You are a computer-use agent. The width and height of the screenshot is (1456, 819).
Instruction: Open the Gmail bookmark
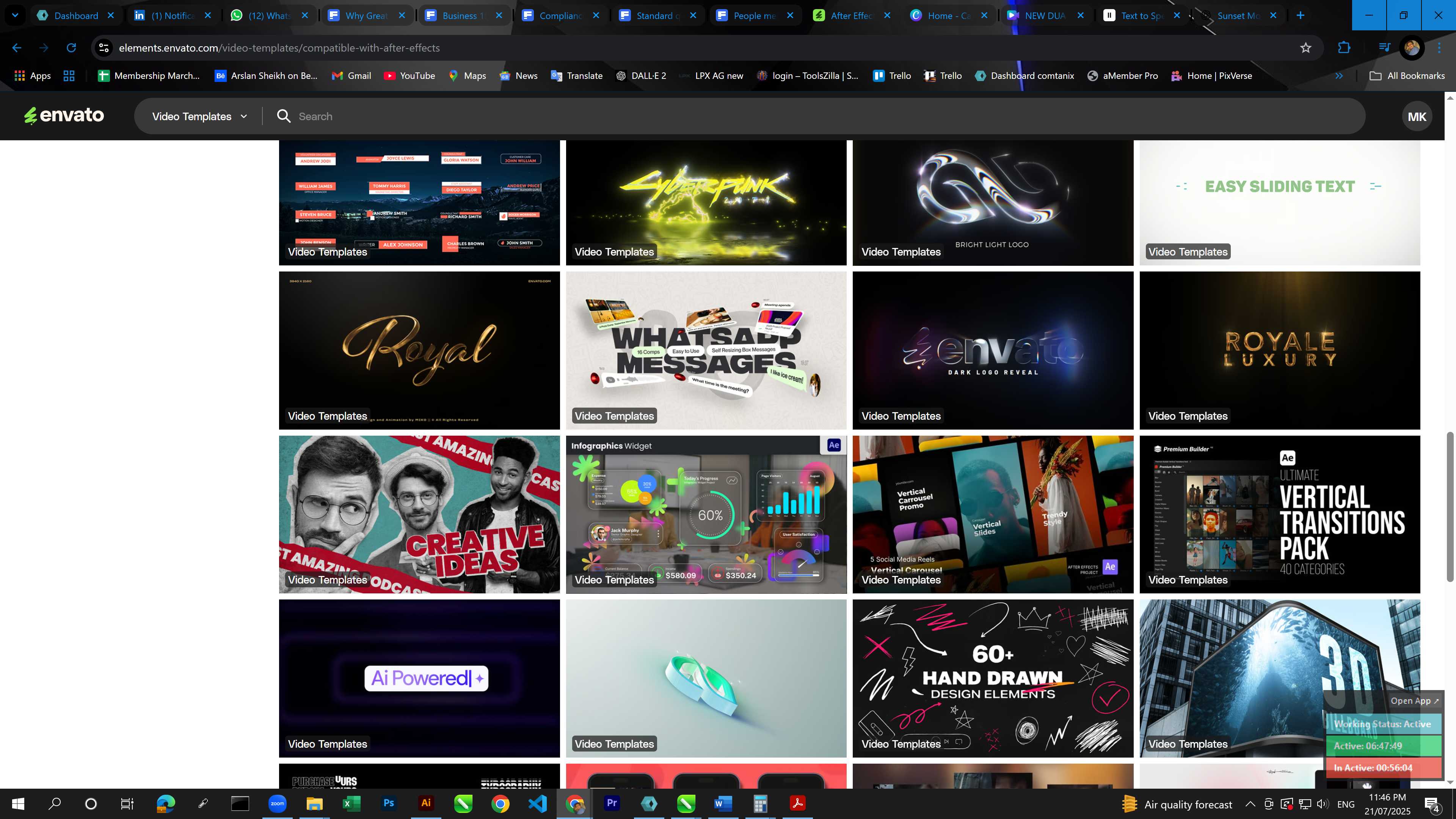click(351, 76)
